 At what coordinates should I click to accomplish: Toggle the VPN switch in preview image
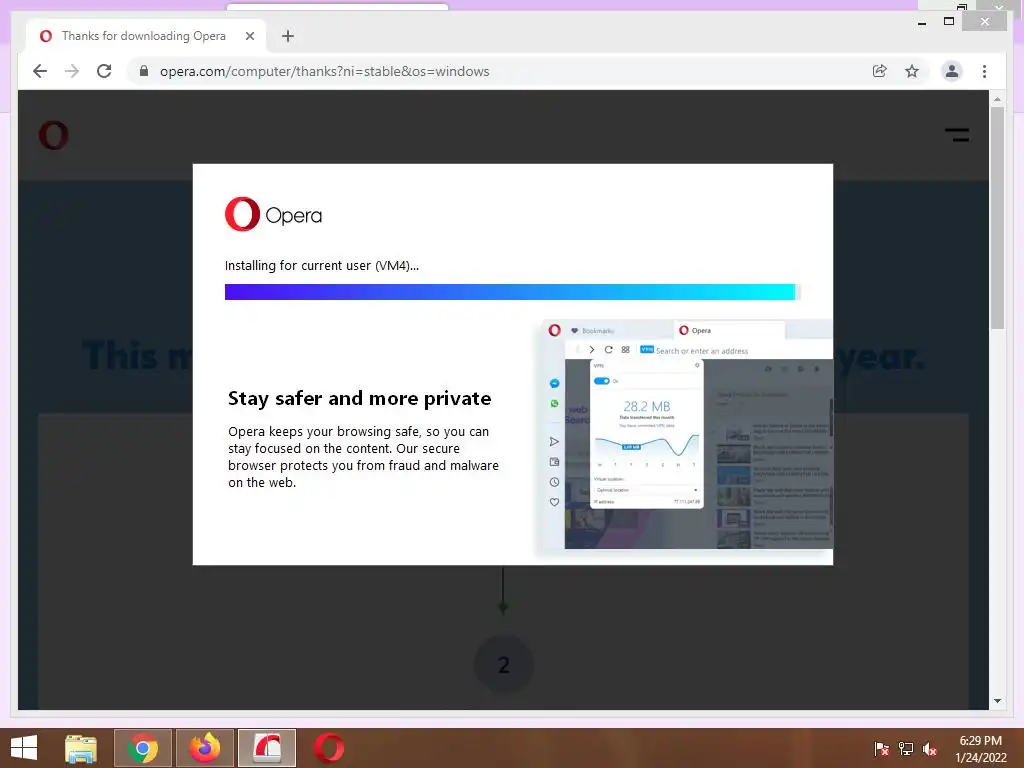pos(601,381)
